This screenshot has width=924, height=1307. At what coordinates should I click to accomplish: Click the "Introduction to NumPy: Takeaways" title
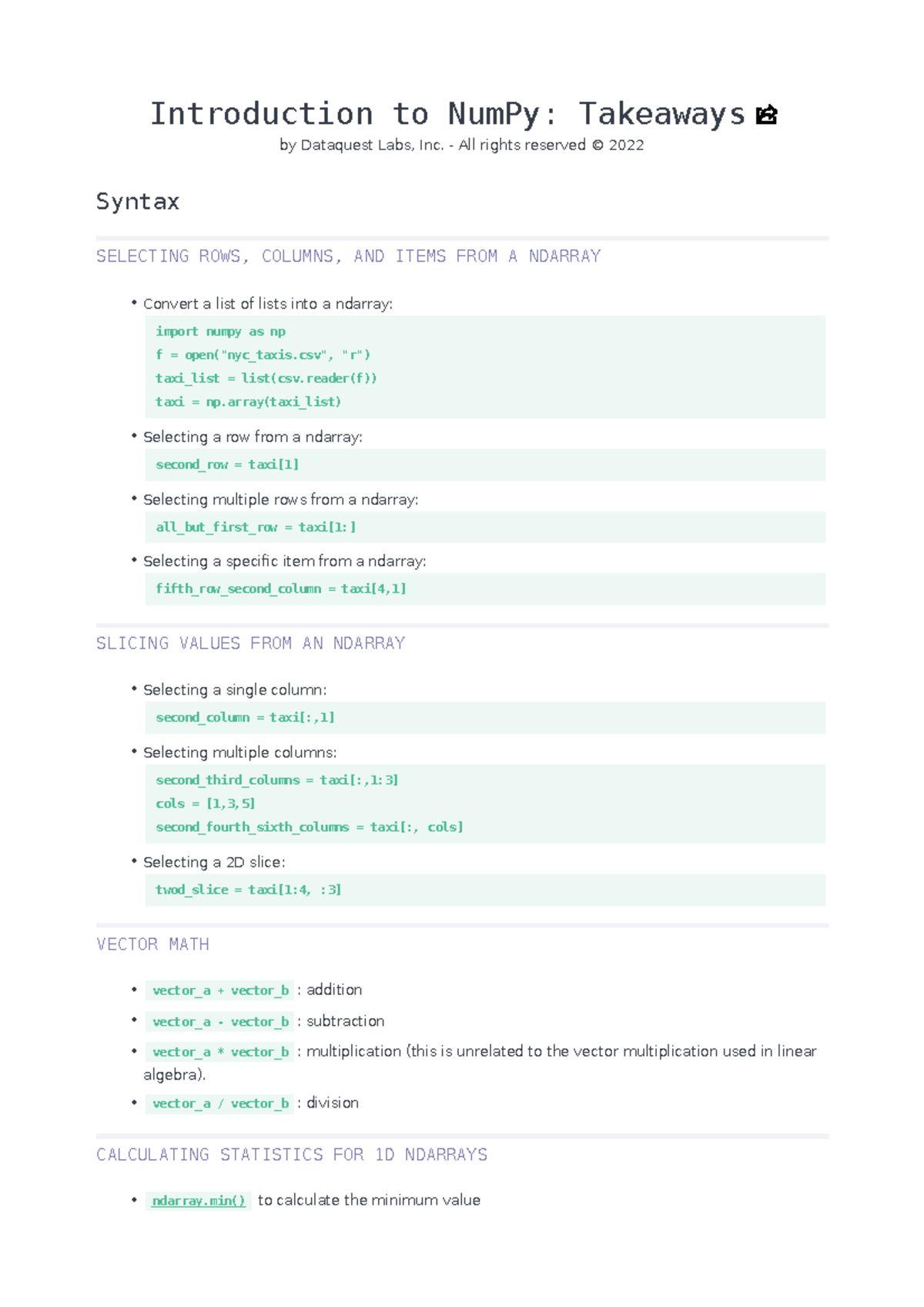447,114
